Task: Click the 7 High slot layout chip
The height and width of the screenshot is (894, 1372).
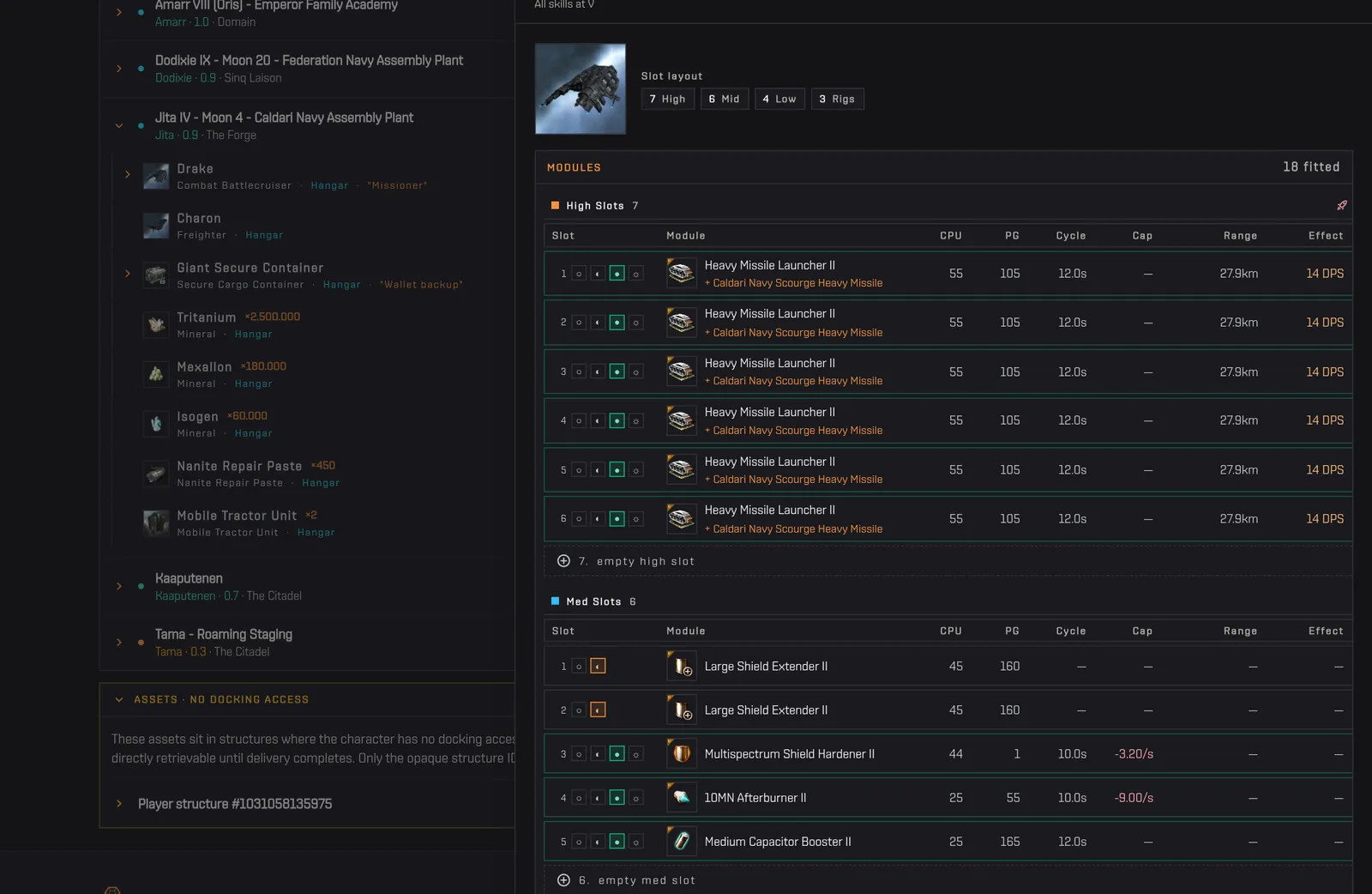Action: [668, 99]
